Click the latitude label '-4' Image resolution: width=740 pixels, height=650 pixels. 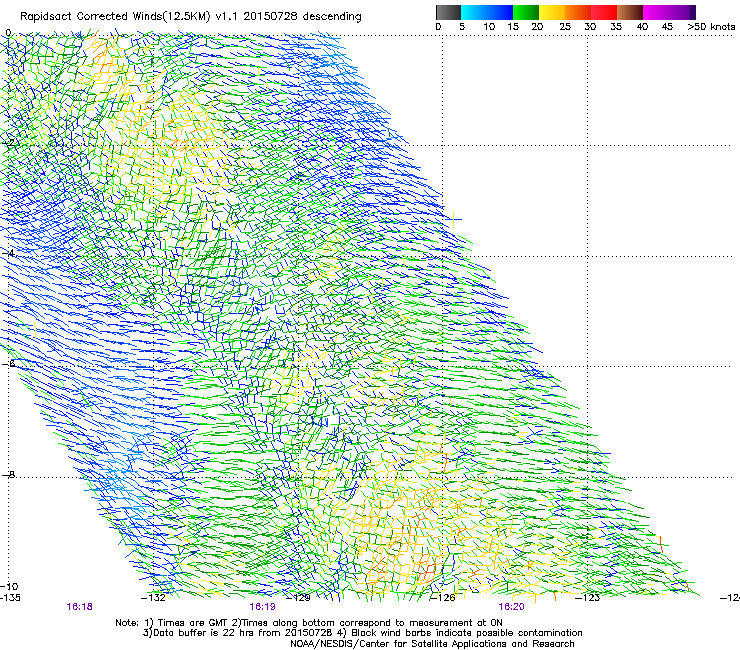click(x=8, y=253)
